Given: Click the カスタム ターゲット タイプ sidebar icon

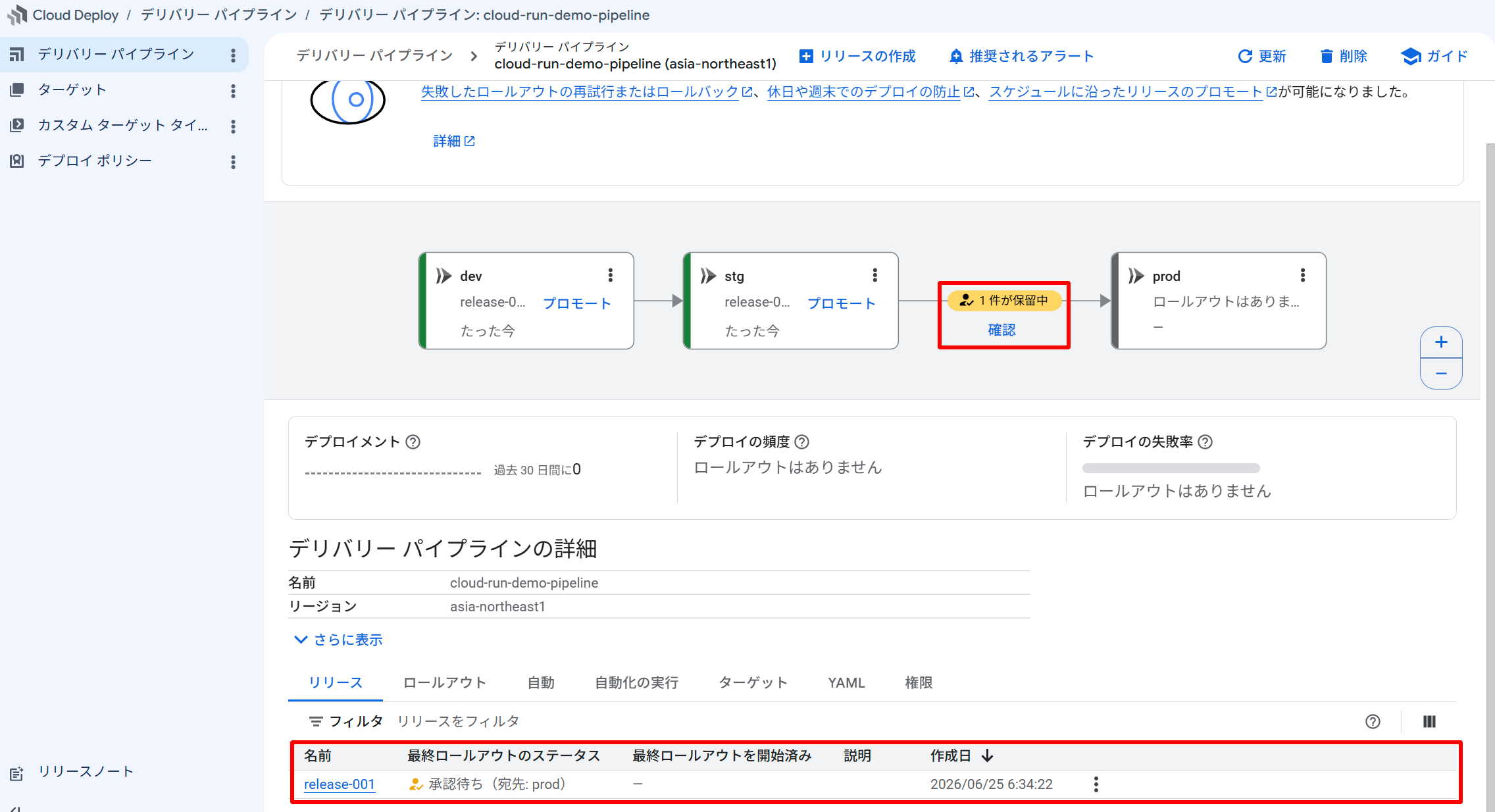Looking at the screenshot, I should point(17,125).
